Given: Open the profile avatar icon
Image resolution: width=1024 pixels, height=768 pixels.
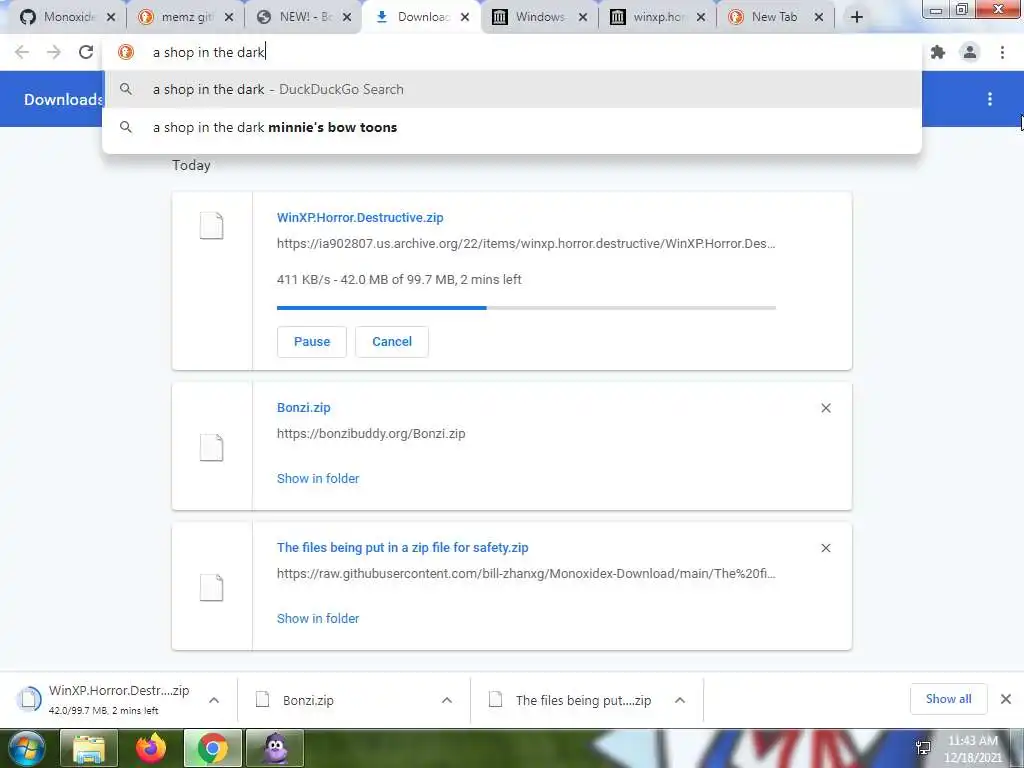Looking at the screenshot, I should click(x=970, y=52).
